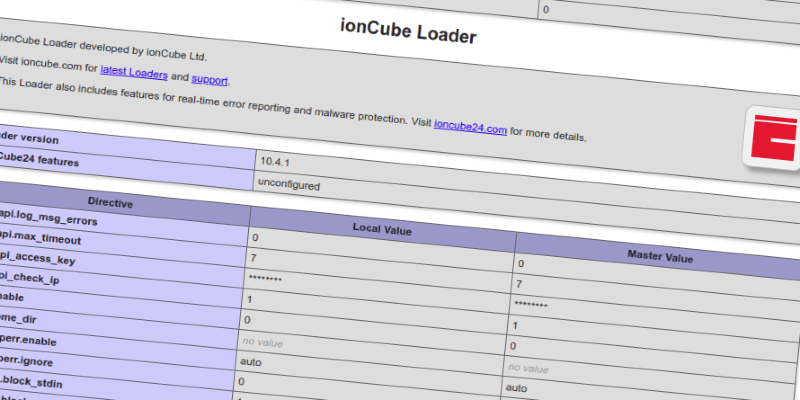Select the unconfigured features value
The width and height of the screenshot is (800, 400).
tap(290, 184)
